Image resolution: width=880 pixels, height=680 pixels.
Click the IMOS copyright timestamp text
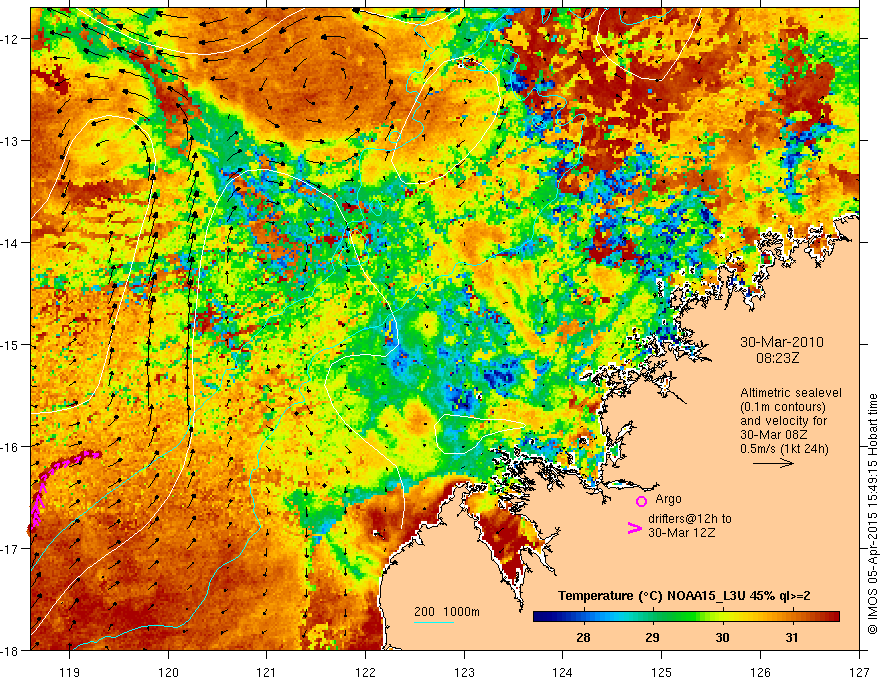click(872, 514)
